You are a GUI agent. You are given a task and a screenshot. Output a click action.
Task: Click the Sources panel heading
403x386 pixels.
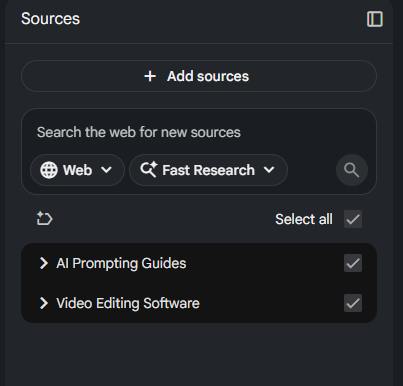point(50,19)
